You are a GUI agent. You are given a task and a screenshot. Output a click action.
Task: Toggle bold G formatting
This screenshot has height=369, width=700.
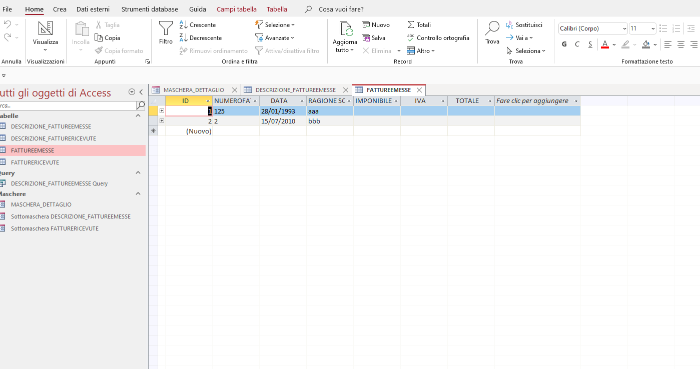[564, 44]
